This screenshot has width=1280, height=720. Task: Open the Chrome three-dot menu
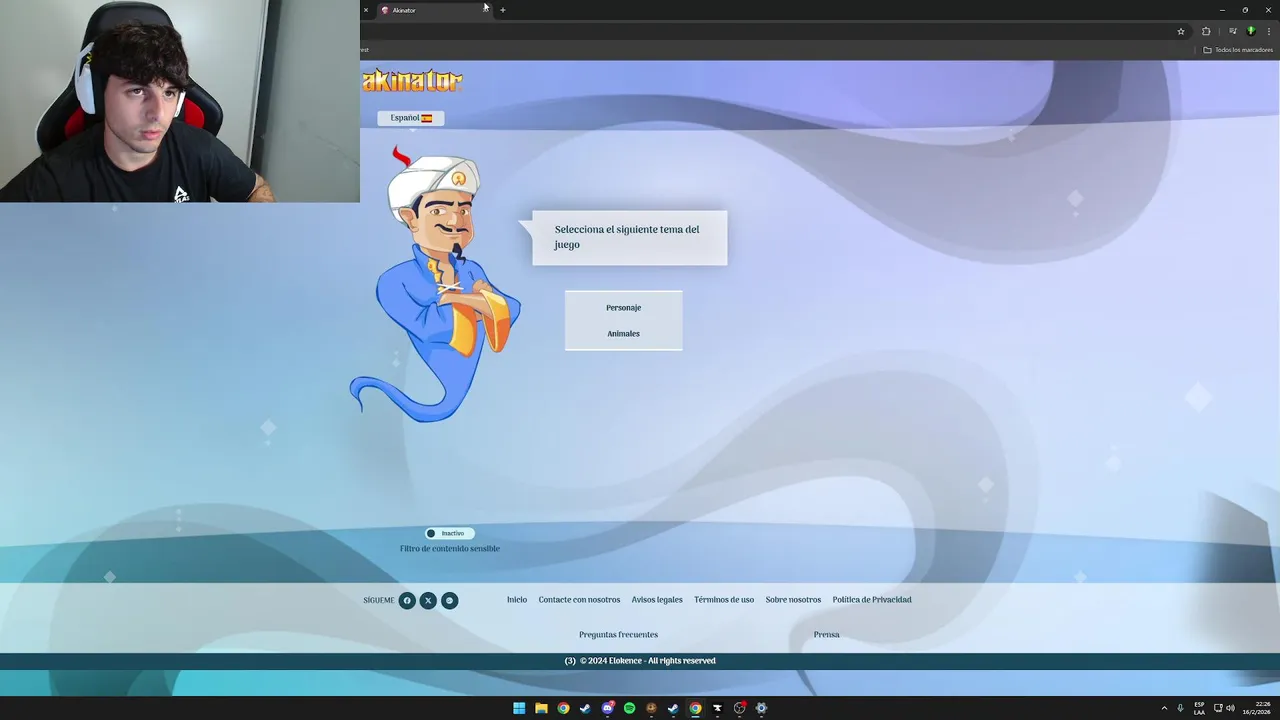1268,31
